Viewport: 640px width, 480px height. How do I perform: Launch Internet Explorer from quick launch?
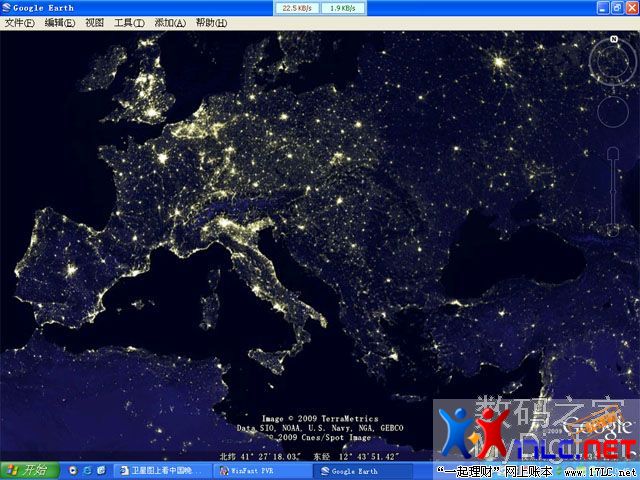coord(87,471)
